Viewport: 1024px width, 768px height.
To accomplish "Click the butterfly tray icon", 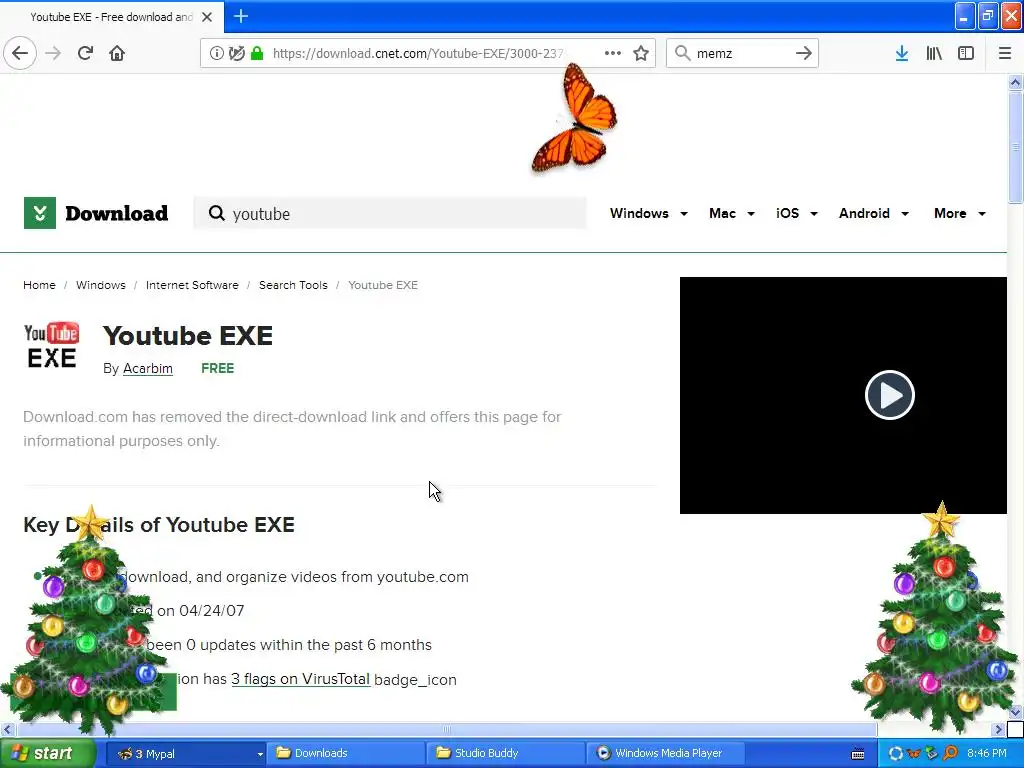I will coord(914,754).
